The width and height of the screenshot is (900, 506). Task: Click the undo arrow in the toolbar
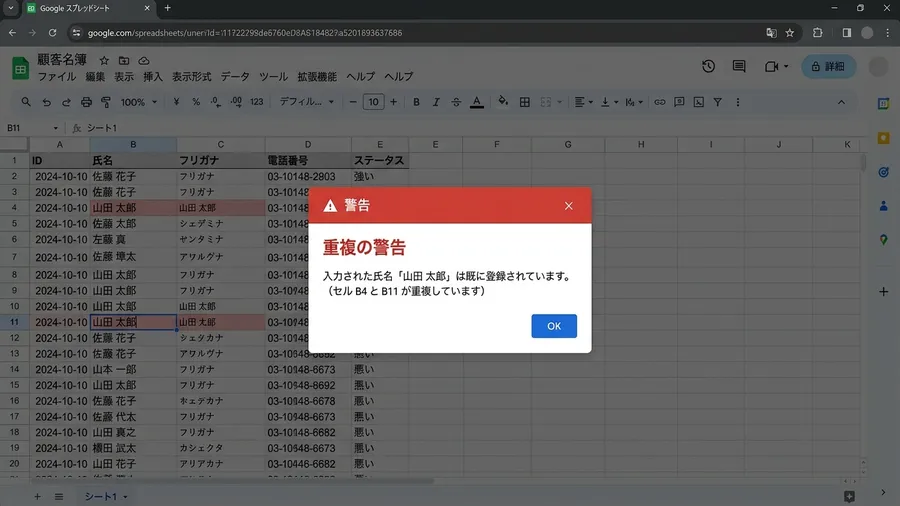(46, 102)
